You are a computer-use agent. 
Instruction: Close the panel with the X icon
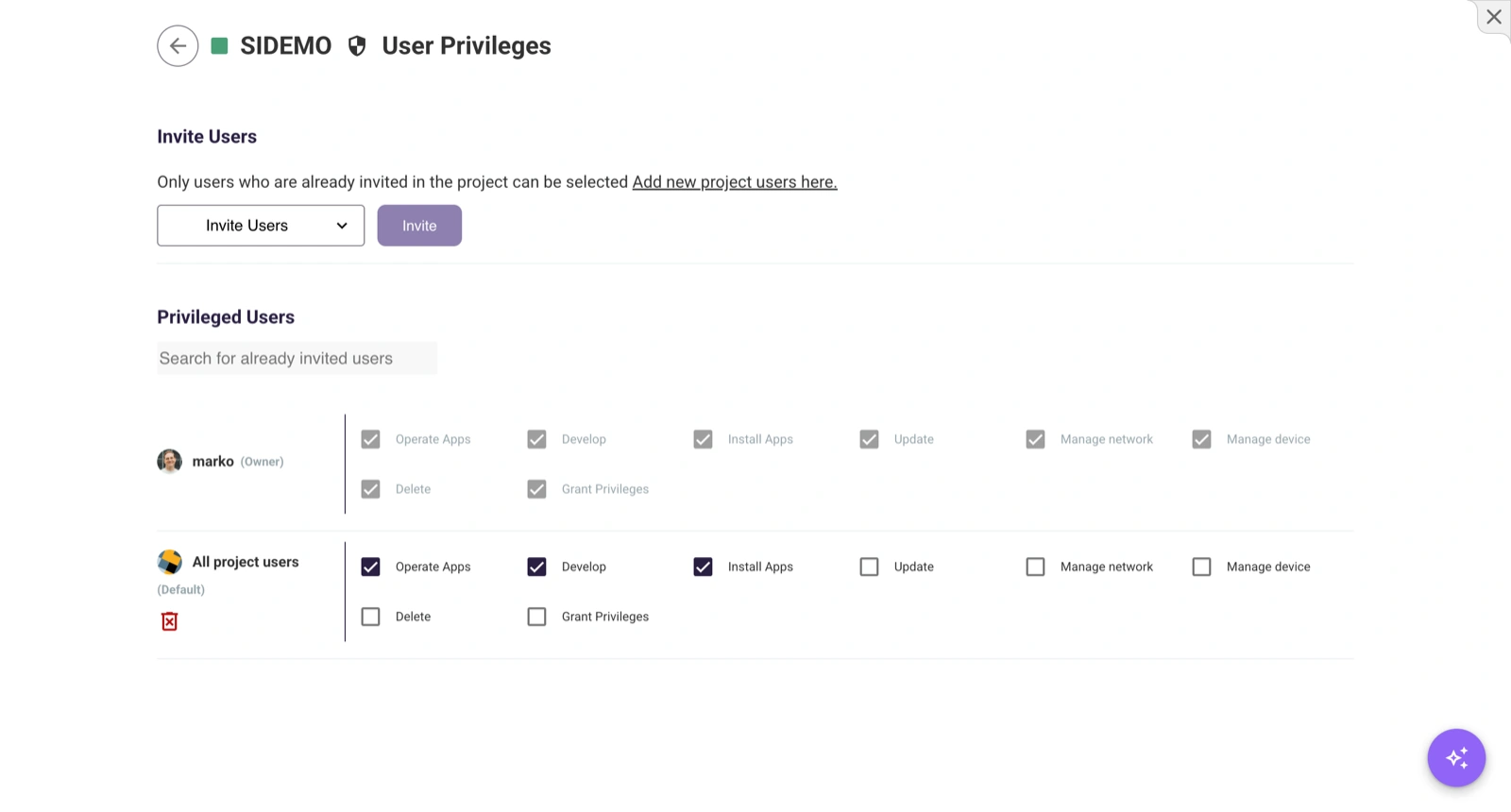(x=1493, y=17)
